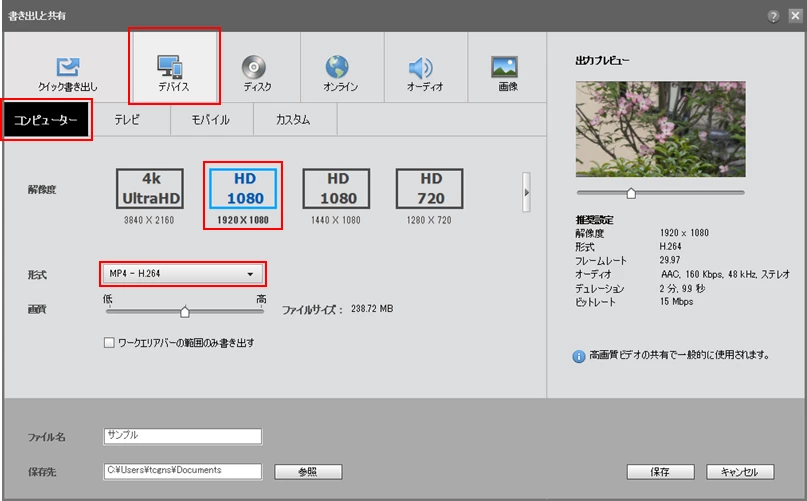The height and width of the screenshot is (501, 807).
Task: Switch to the モバイル sub-tab
Action: [211, 120]
